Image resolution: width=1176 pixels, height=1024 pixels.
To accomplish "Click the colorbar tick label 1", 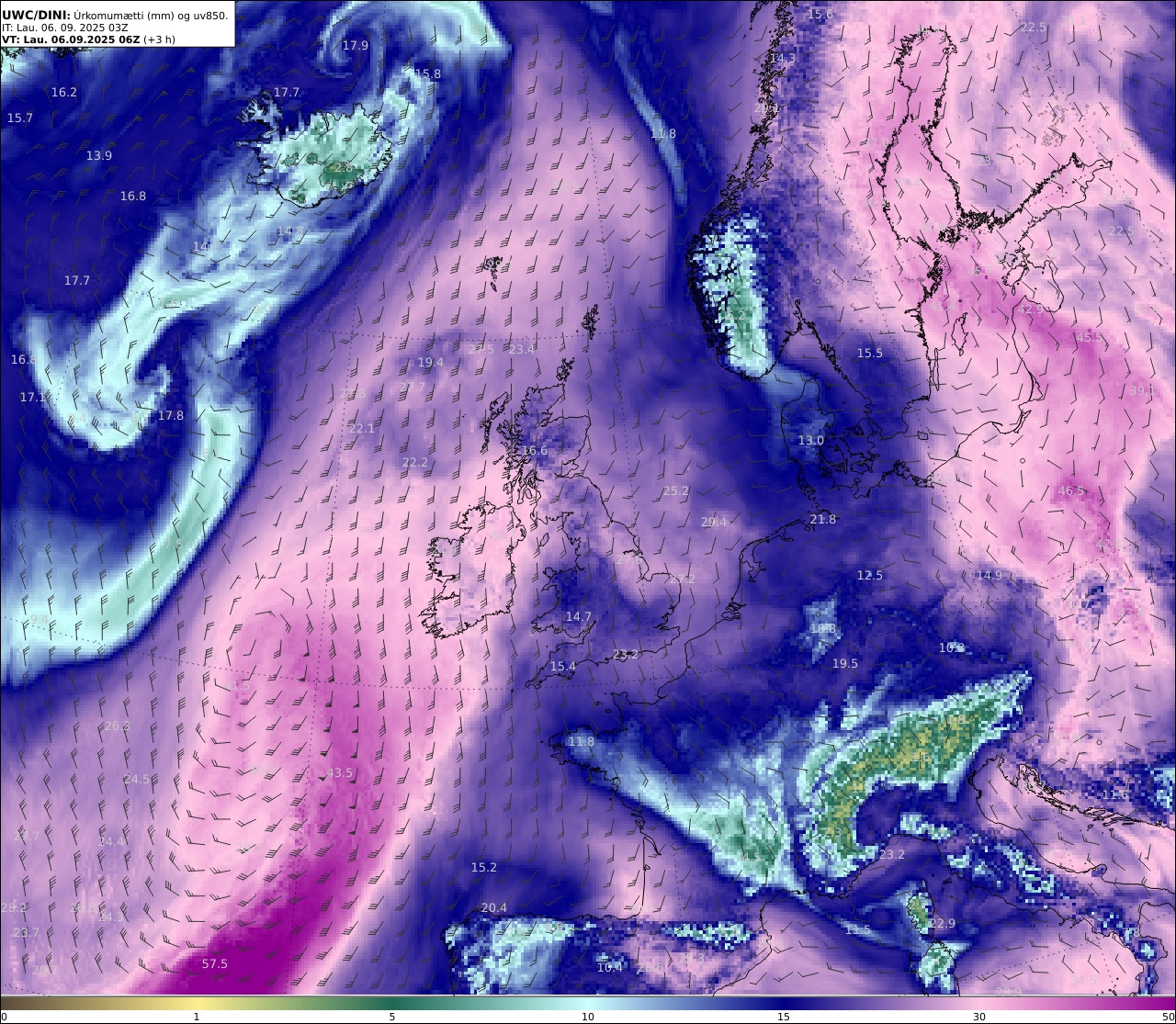I will pos(196,1017).
